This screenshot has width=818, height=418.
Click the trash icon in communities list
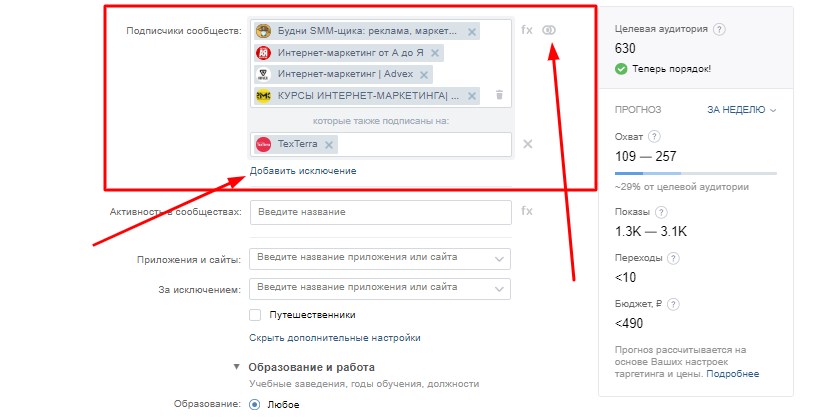(499, 95)
